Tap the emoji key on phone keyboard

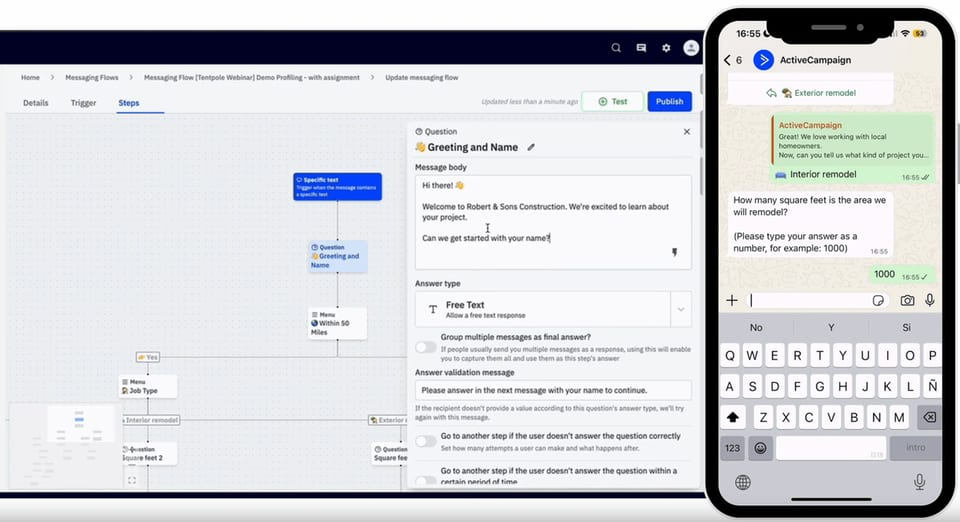(760, 448)
